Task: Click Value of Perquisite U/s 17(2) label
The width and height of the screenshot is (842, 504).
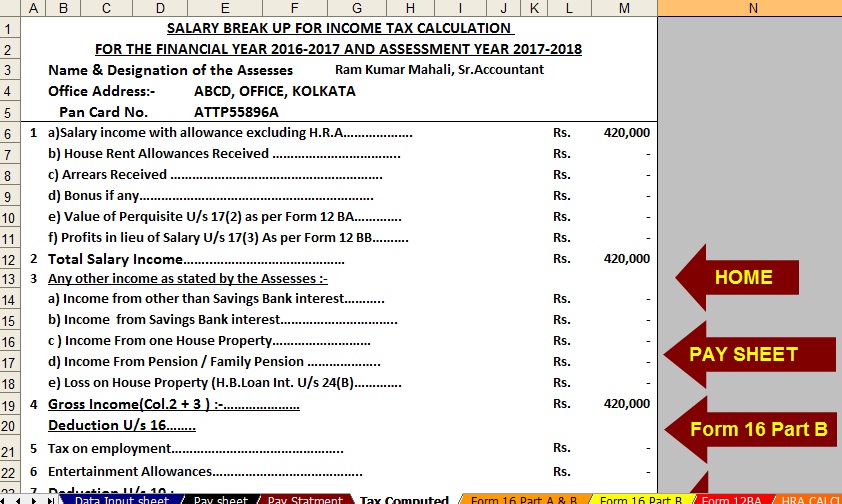Action: click(x=224, y=217)
